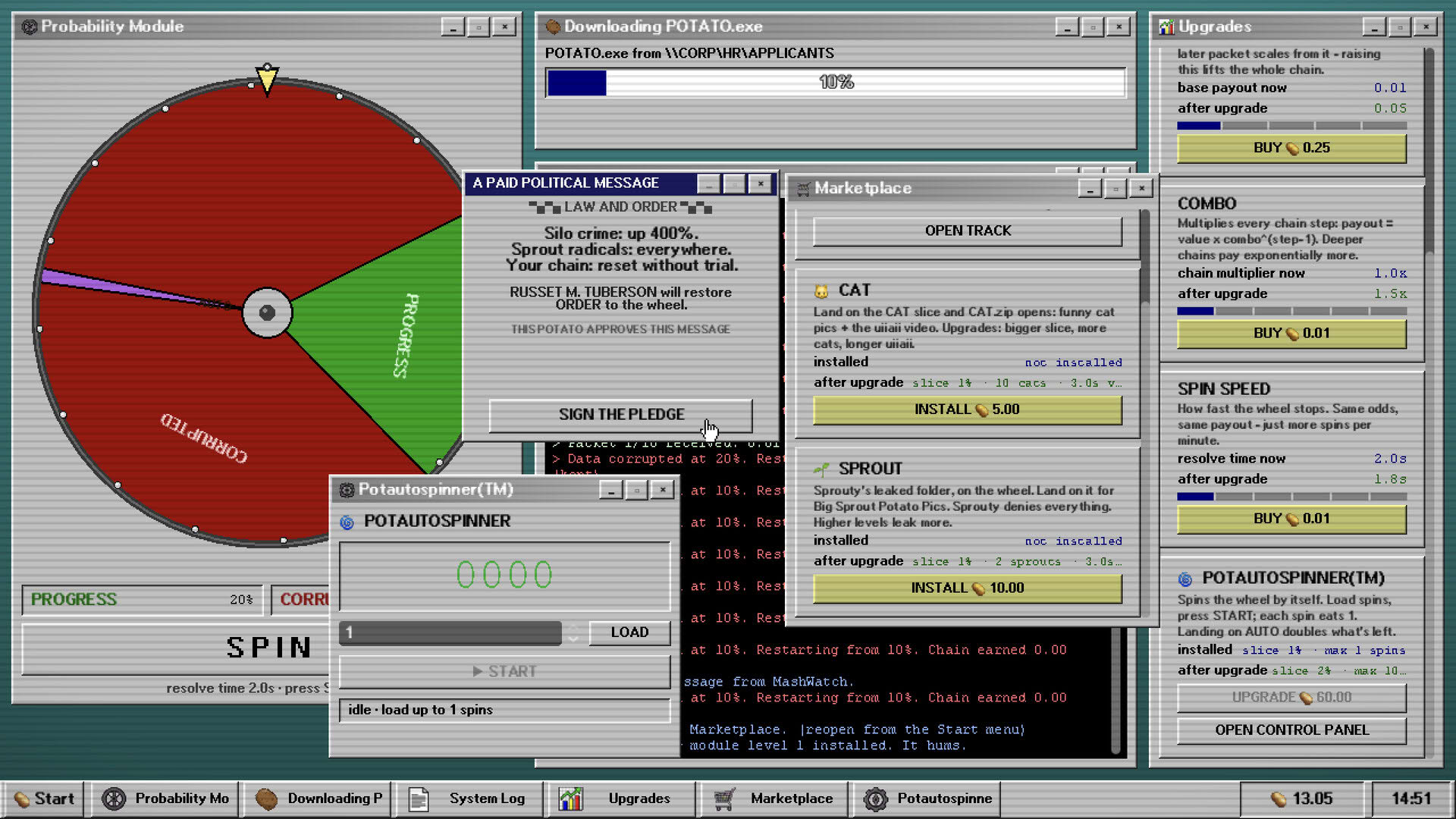
Task: Click the wheel icon on Probability Mo taskbar item
Action: pyautogui.click(x=114, y=799)
